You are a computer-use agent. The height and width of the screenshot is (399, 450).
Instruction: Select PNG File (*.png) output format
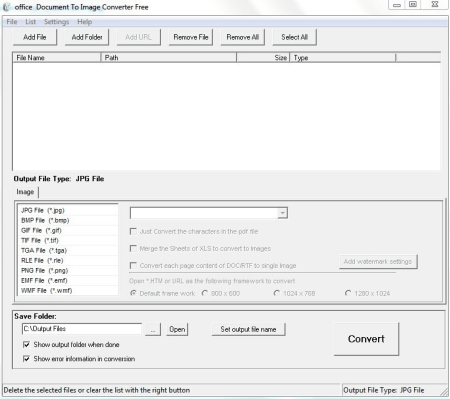click(68, 270)
